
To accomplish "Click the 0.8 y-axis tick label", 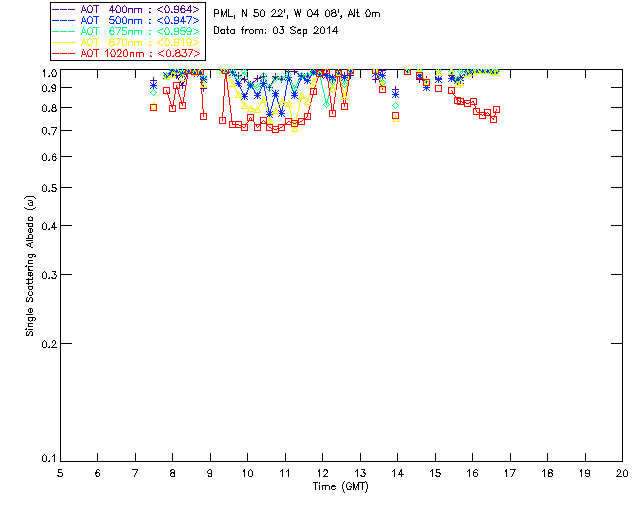I will pyautogui.click(x=49, y=108).
